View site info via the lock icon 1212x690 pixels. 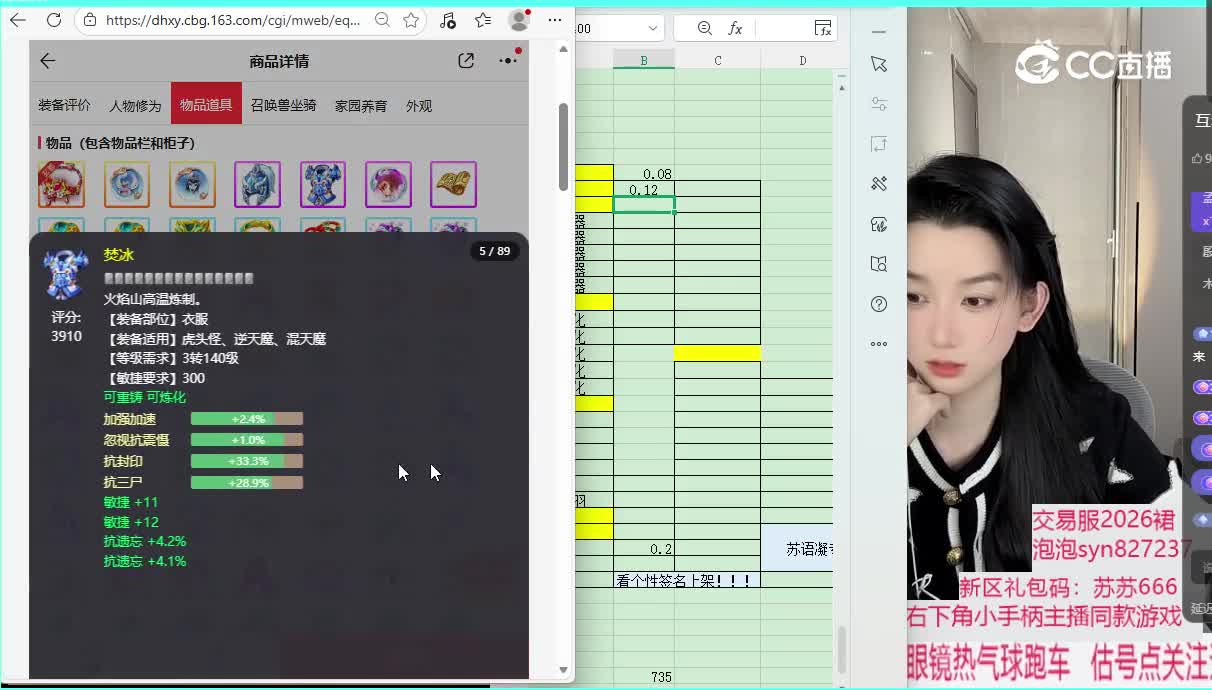pos(90,20)
